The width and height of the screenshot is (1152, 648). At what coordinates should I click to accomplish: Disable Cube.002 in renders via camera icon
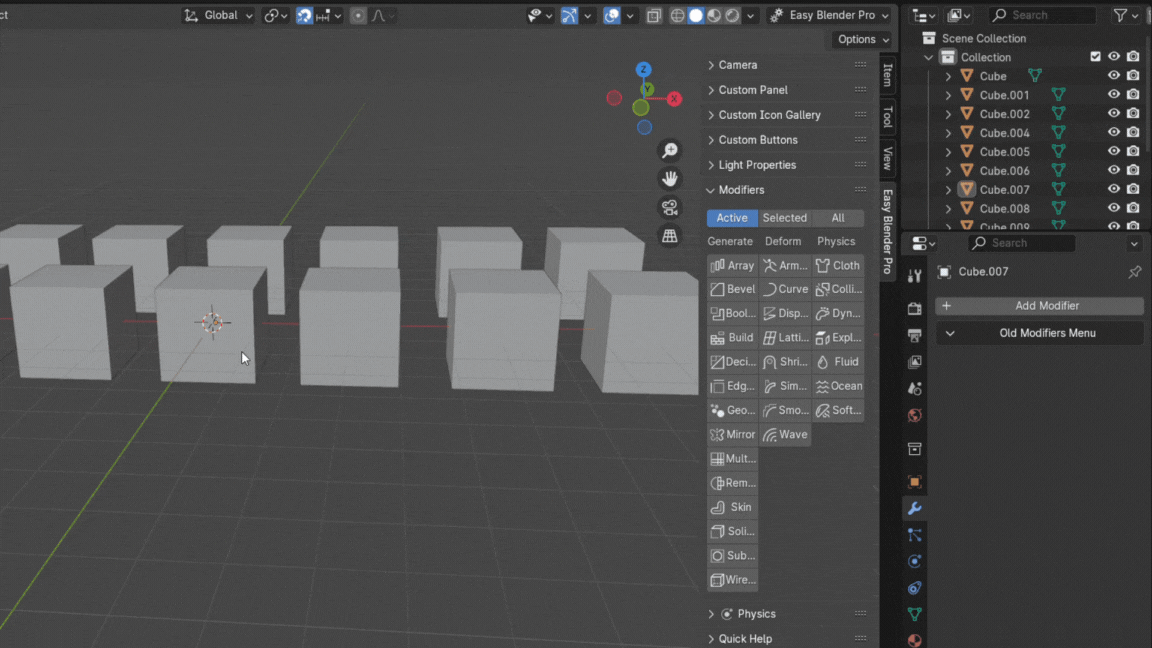pos(1133,114)
